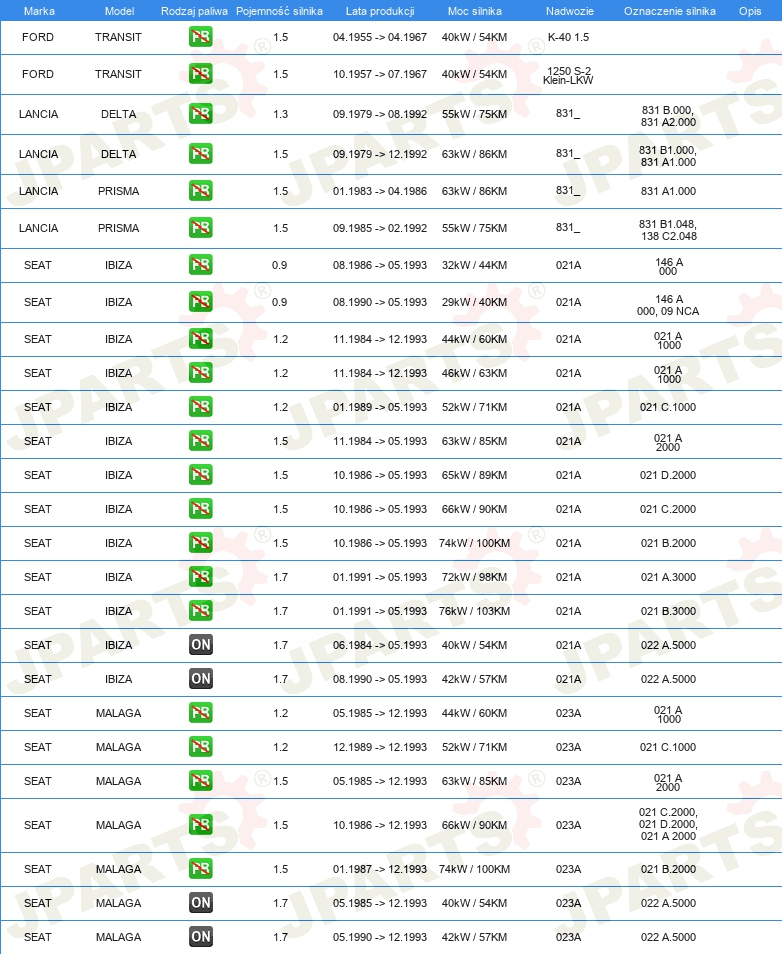Click the Nadwozie column header
This screenshot has width=782, height=954.
(570, 11)
